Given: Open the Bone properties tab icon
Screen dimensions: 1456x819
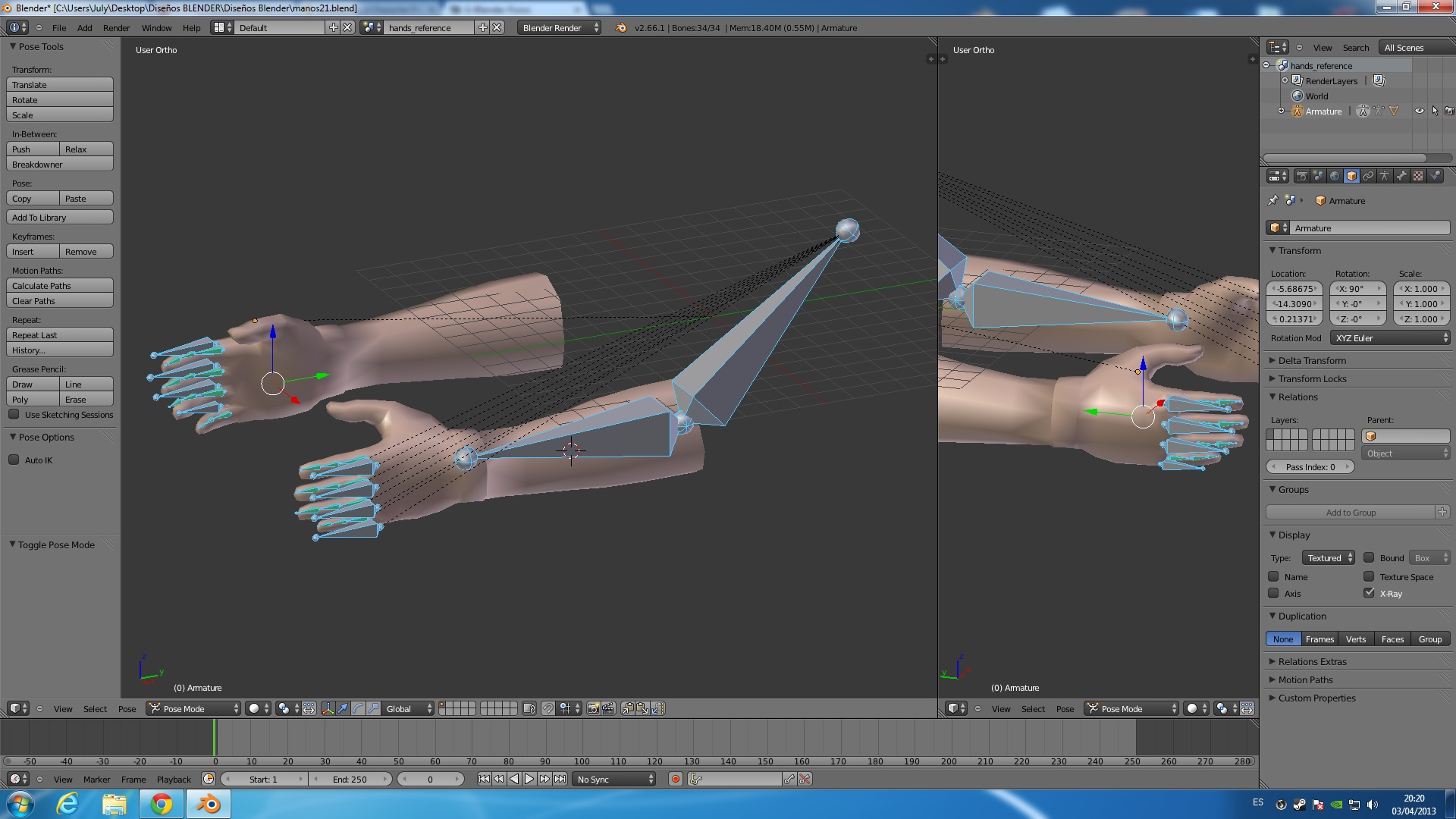Looking at the screenshot, I should click(x=1401, y=176).
